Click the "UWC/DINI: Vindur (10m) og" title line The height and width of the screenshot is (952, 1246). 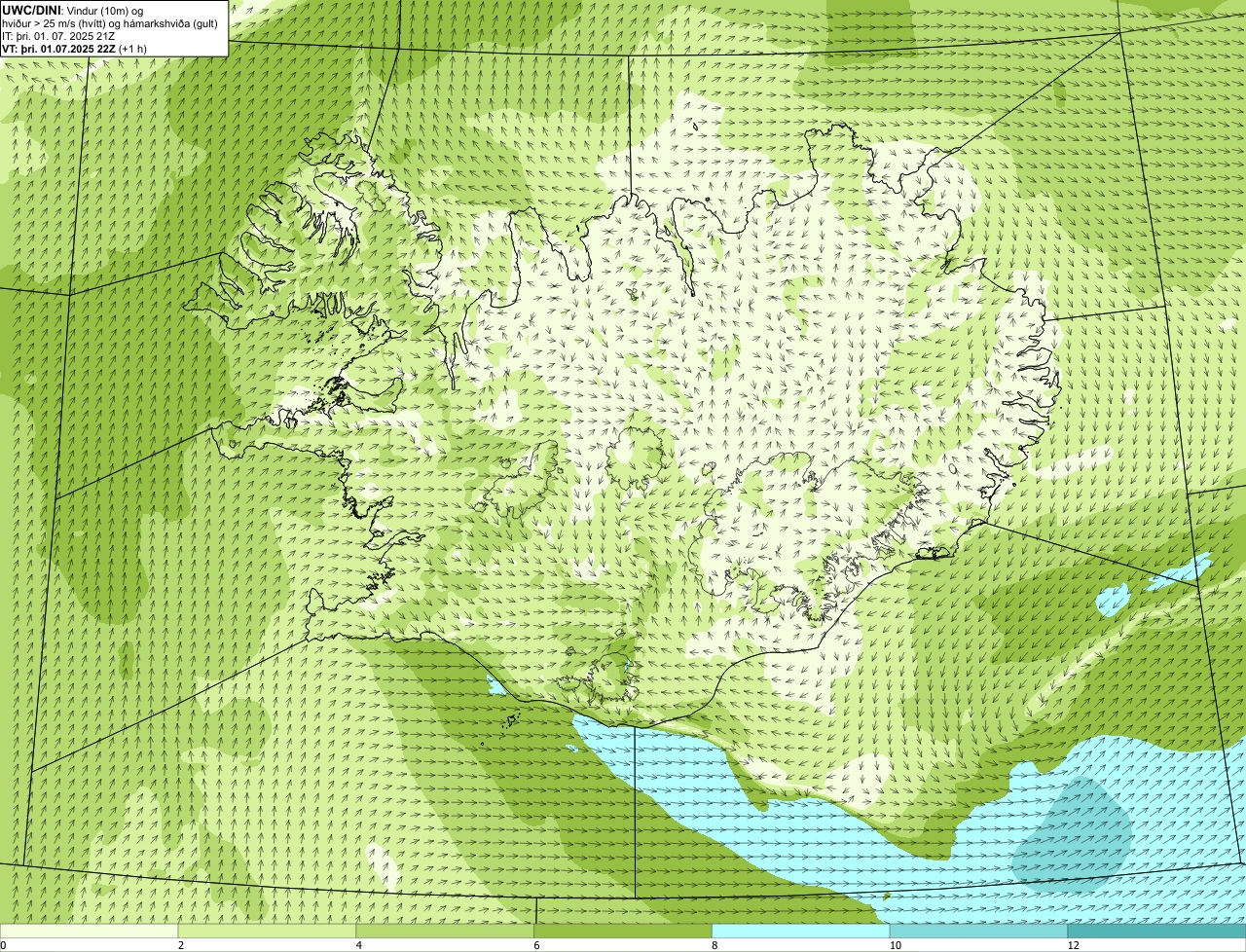[x=73, y=11]
